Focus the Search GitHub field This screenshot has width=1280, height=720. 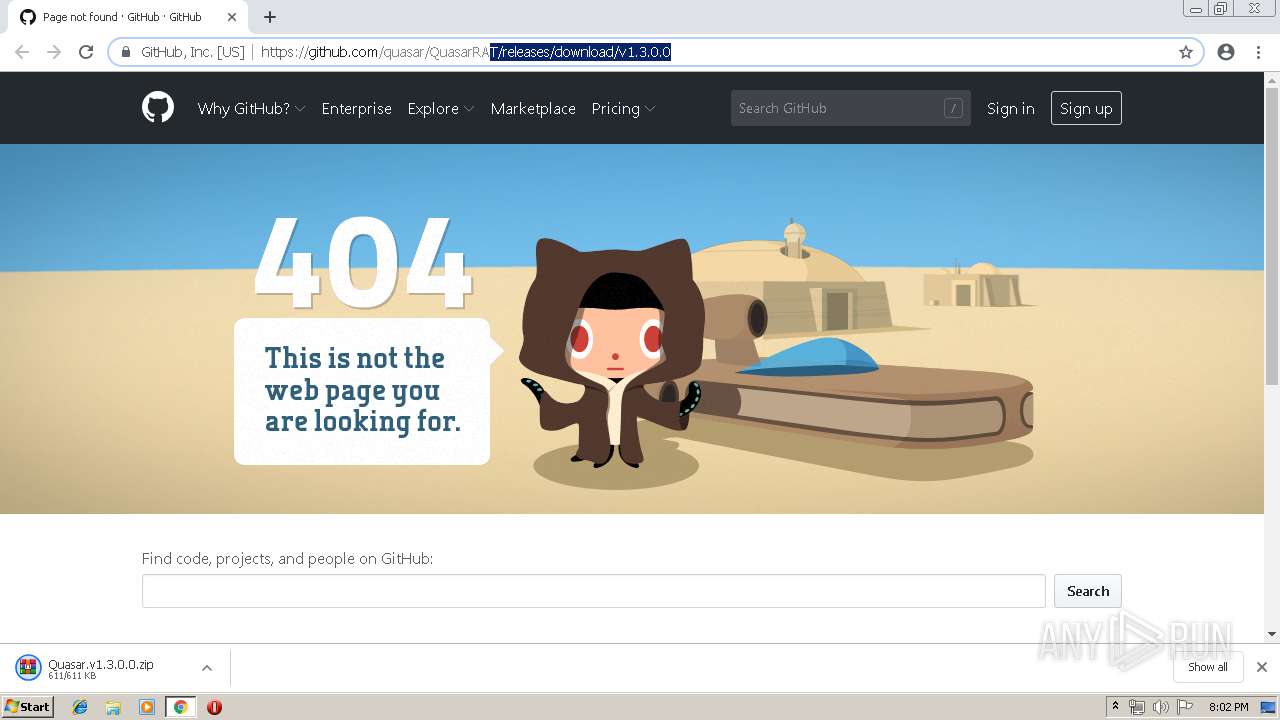coord(850,108)
